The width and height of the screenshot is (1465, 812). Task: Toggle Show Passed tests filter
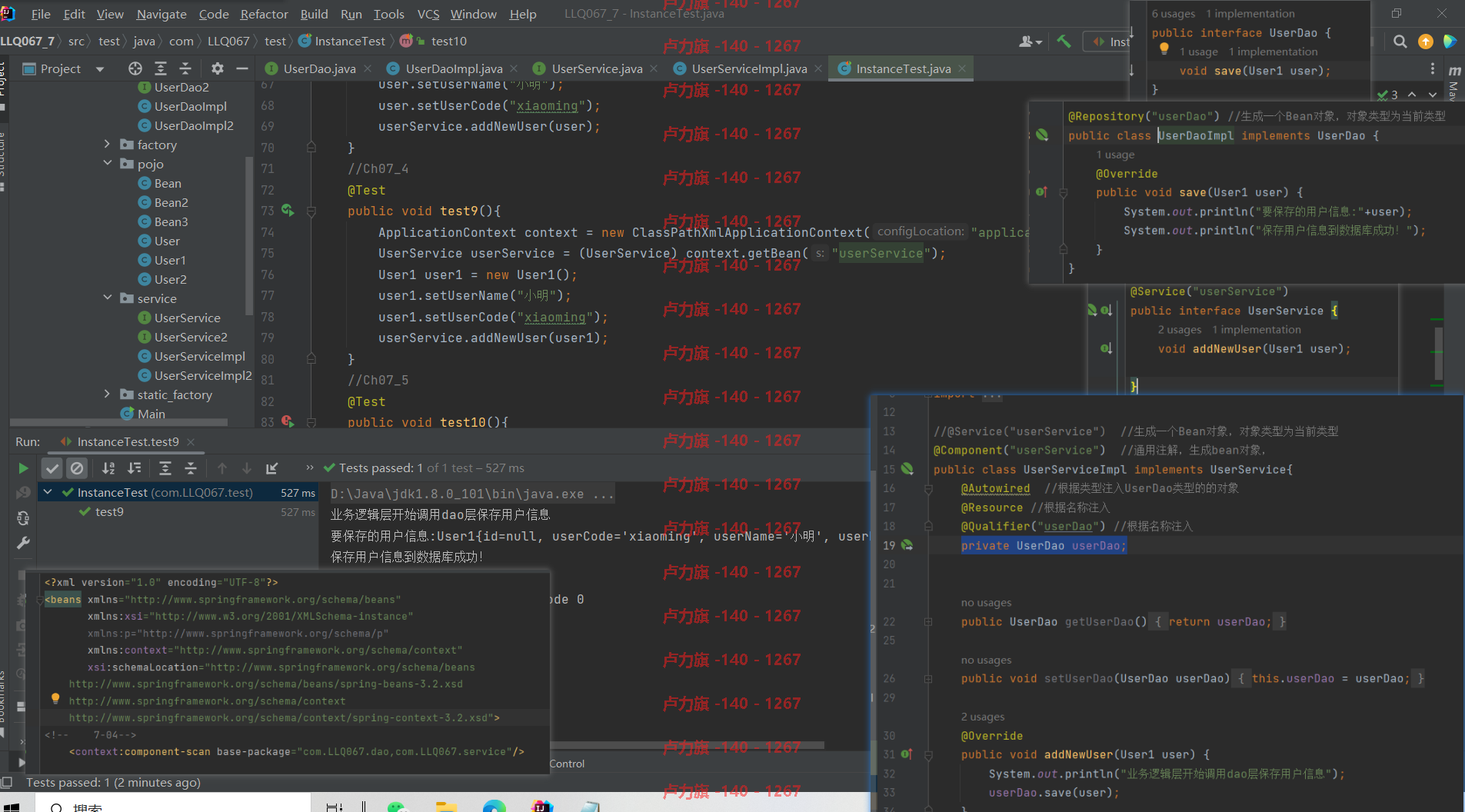coord(52,468)
